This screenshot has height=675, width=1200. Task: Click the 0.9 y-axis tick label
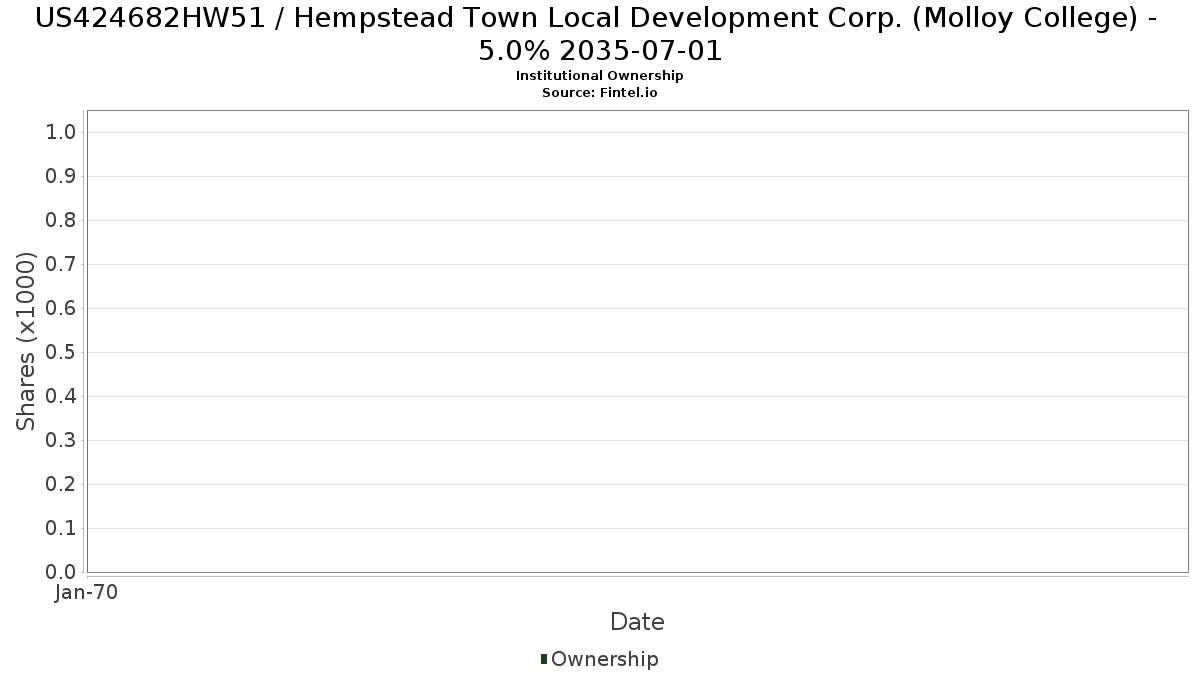pos(61,177)
